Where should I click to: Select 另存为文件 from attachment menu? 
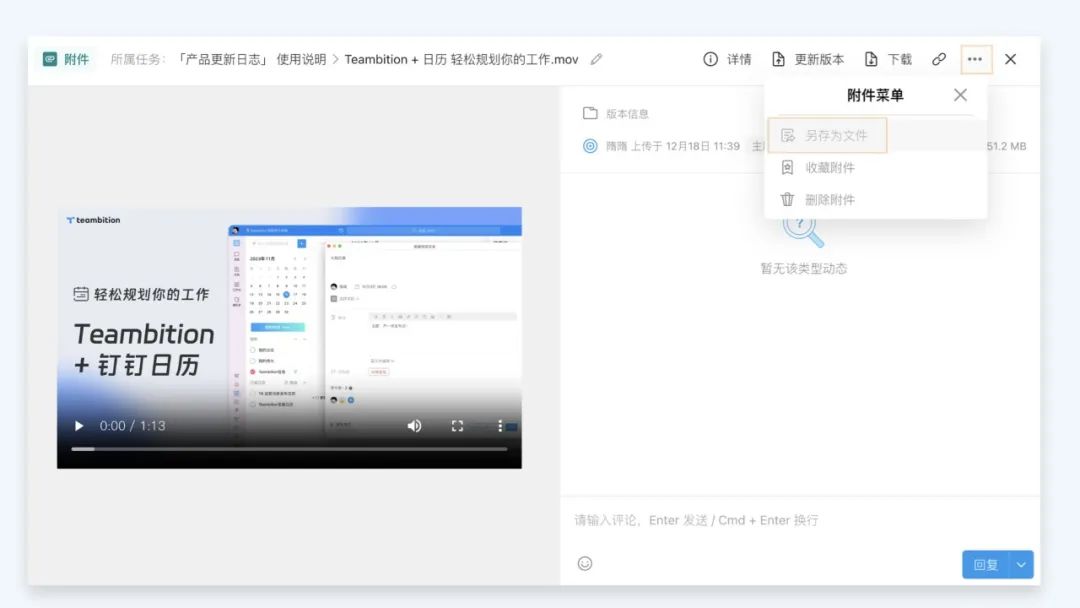(x=827, y=135)
